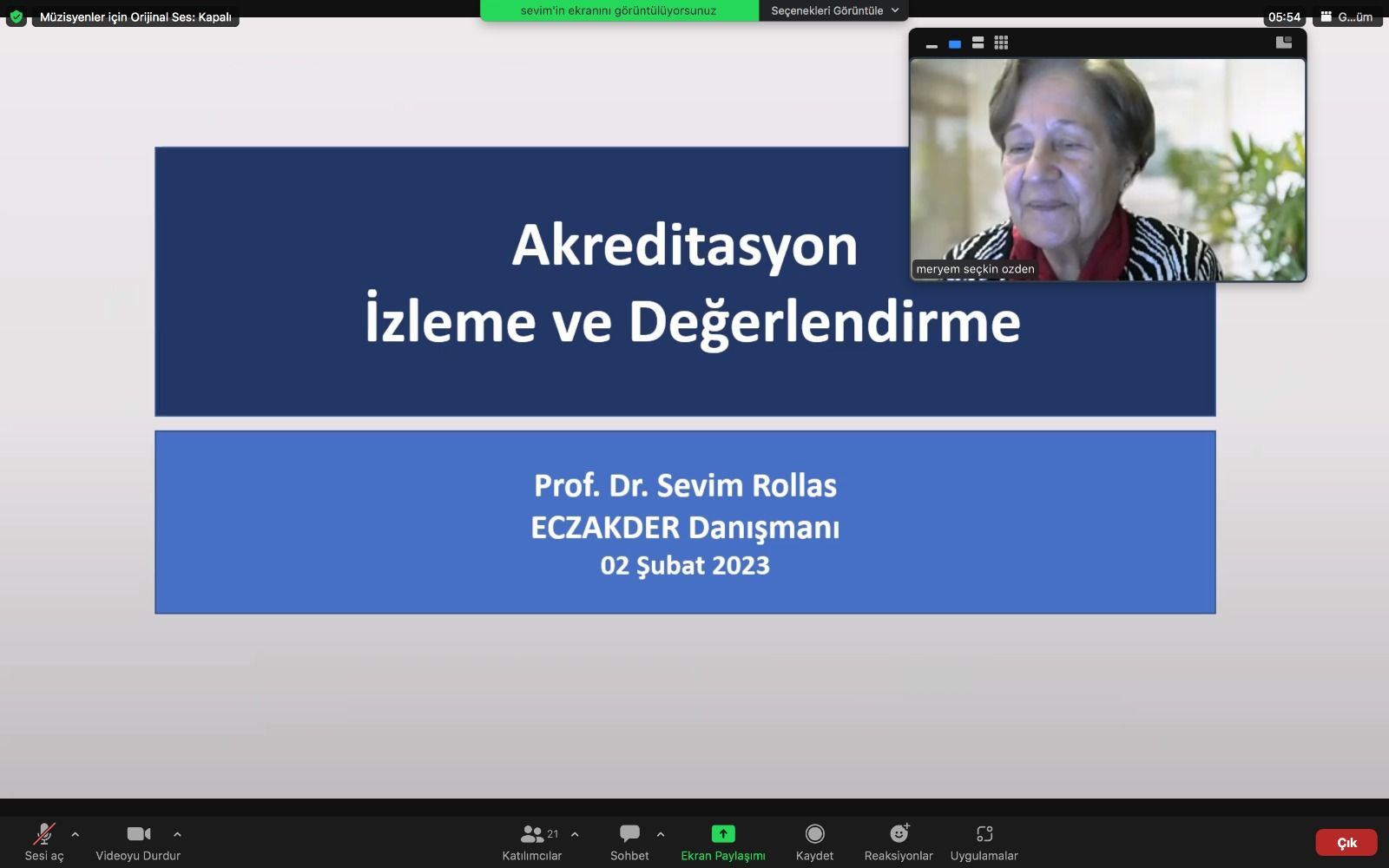This screenshot has height=868, width=1389.
Task: Start recording with Kaydet
Action: click(814, 842)
